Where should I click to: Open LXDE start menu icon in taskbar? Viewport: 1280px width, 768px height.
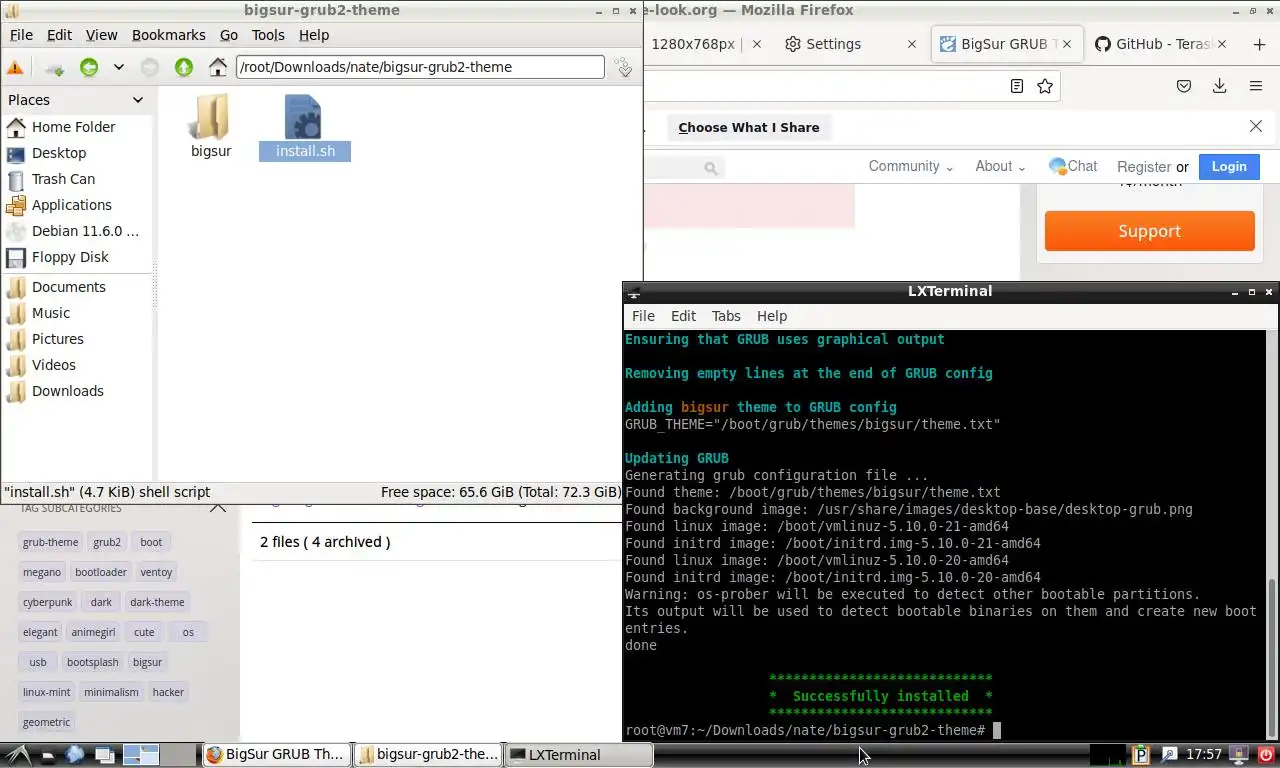(x=17, y=755)
